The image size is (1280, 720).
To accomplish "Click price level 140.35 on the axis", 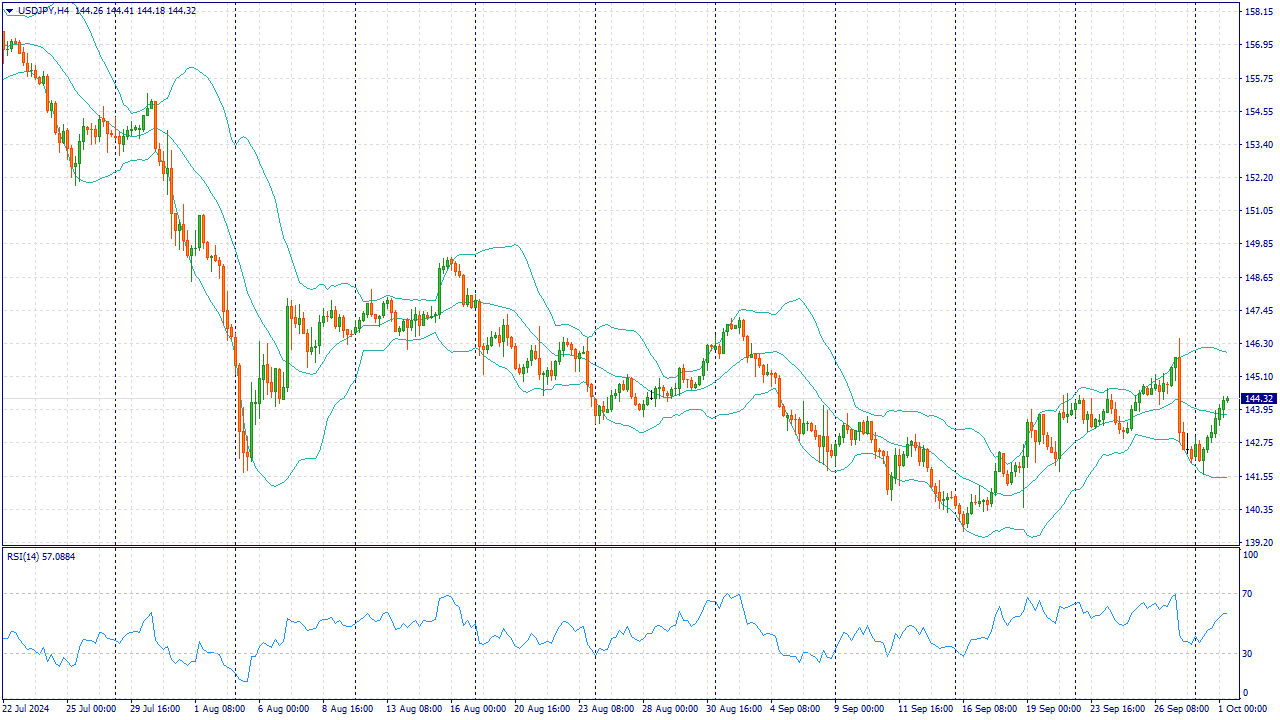I will tap(1259, 509).
